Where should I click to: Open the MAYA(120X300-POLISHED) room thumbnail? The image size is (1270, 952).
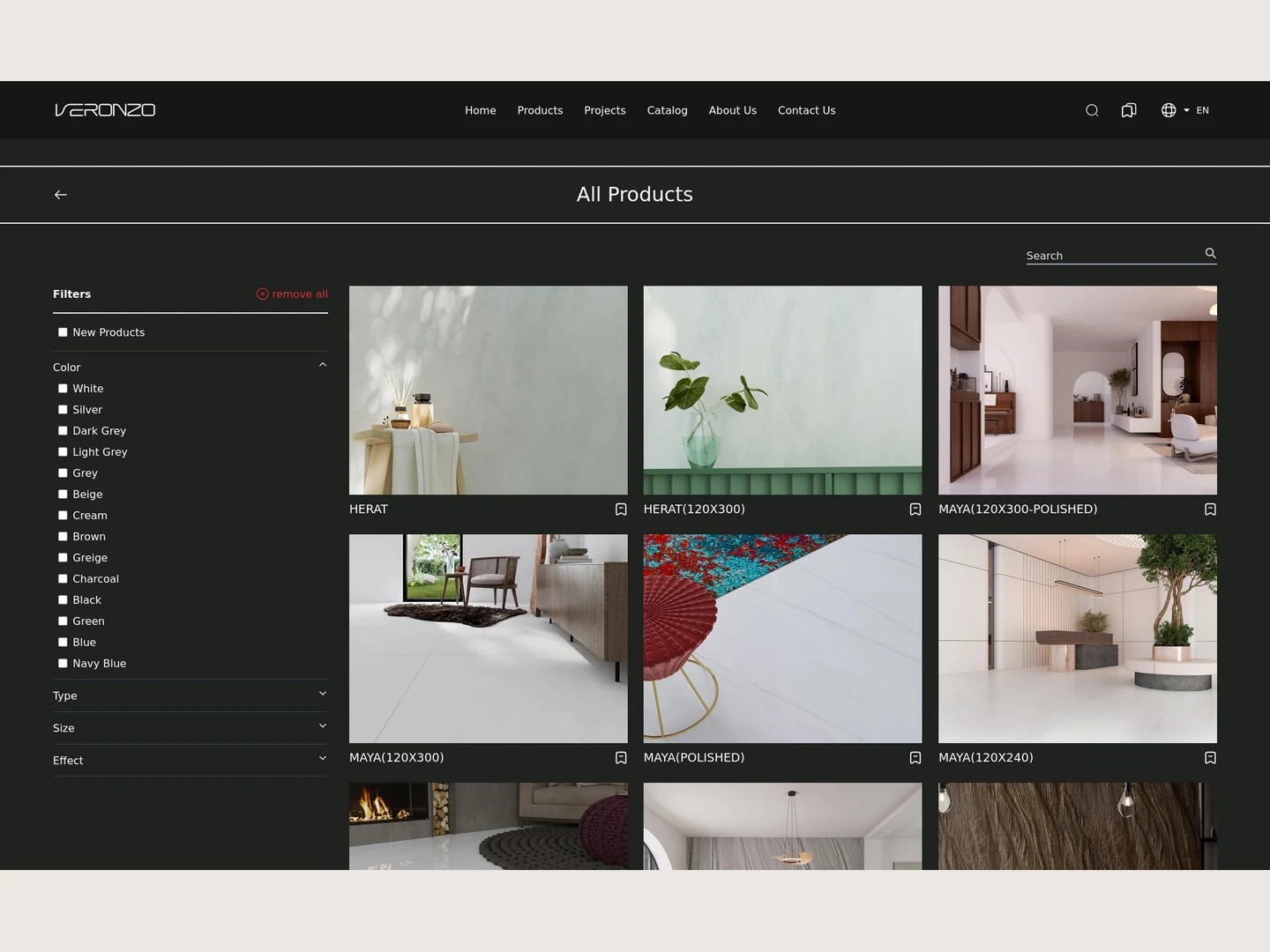[1078, 390]
